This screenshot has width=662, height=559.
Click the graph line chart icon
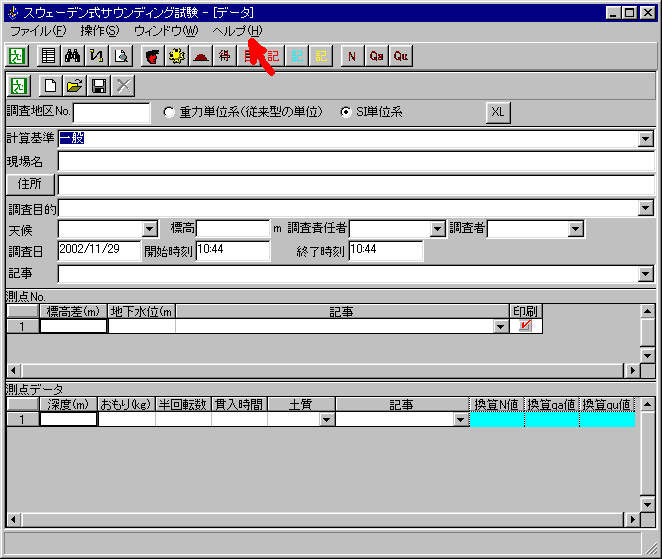97,56
